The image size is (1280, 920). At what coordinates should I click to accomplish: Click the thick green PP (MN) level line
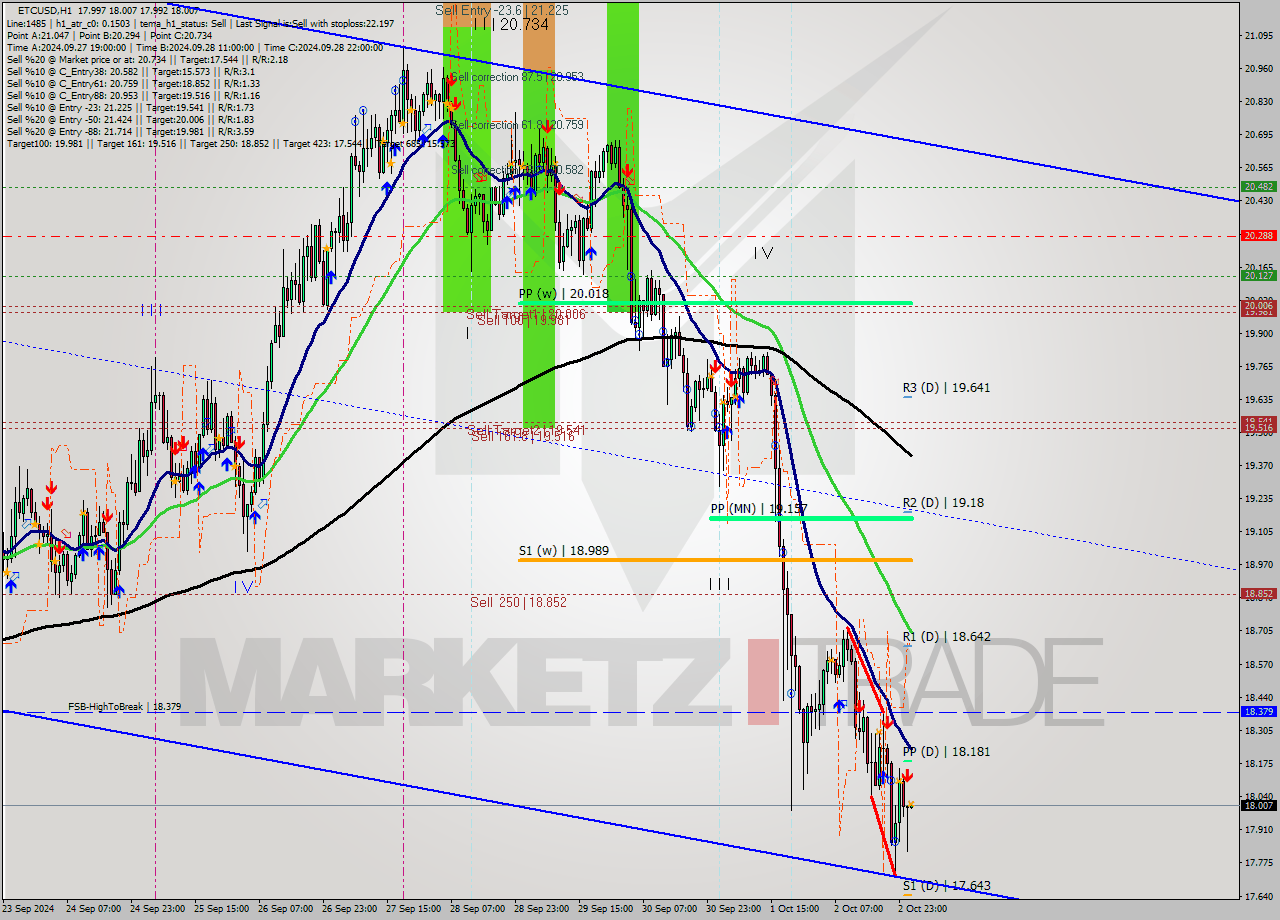click(811, 518)
